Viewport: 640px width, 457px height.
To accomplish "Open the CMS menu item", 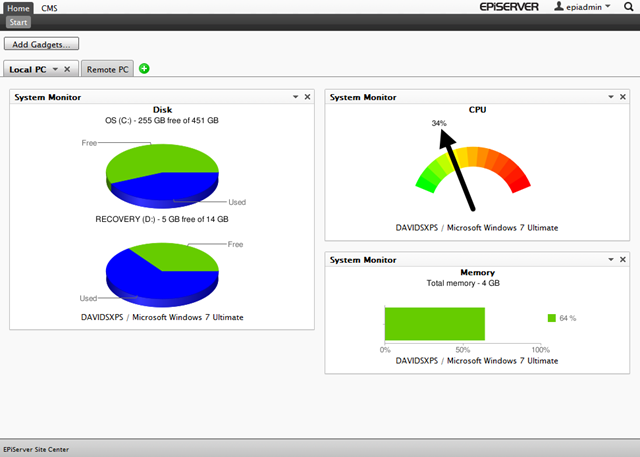I will [x=49, y=7].
